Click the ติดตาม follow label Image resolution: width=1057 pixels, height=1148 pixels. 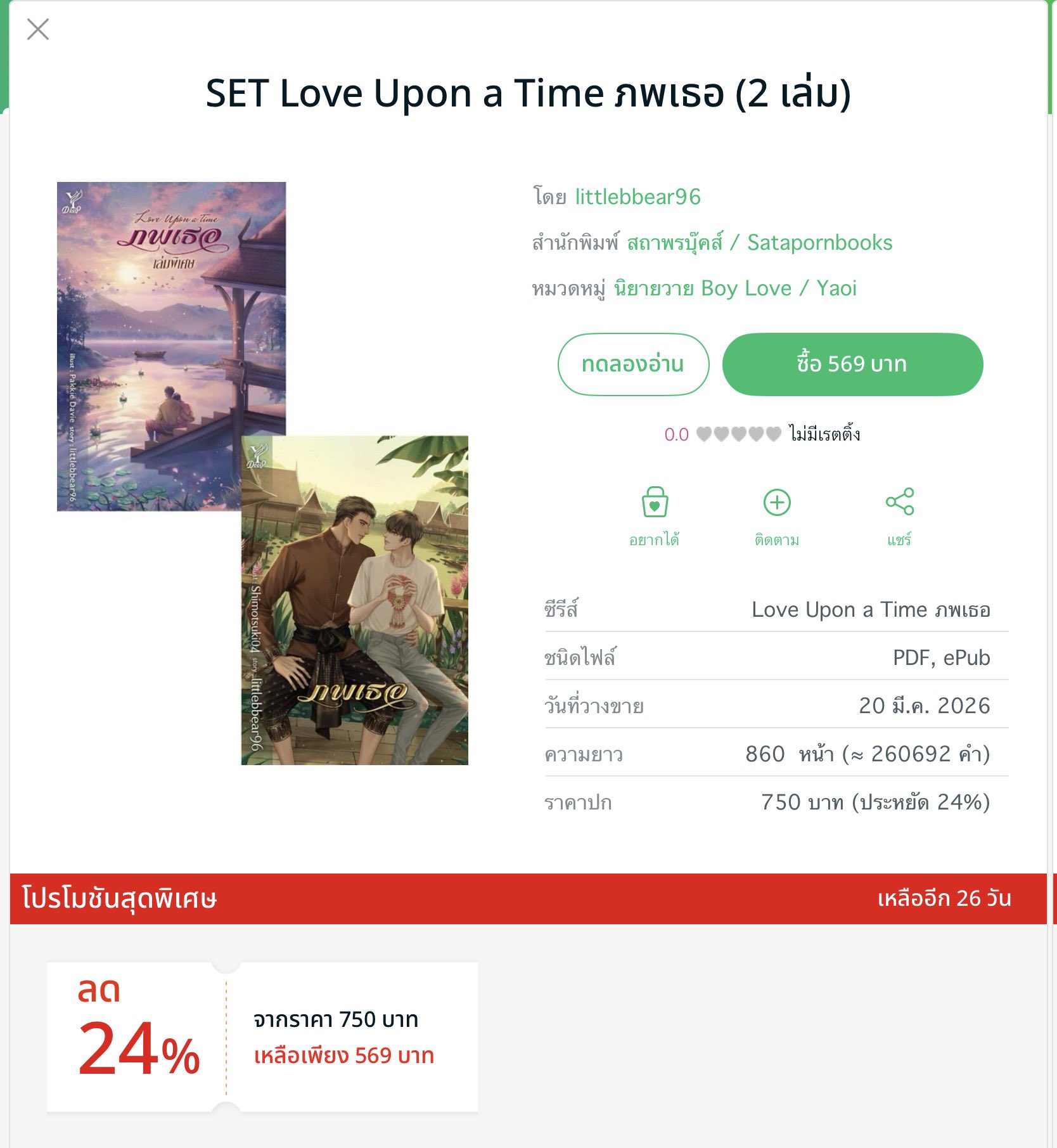pos(777,540)
